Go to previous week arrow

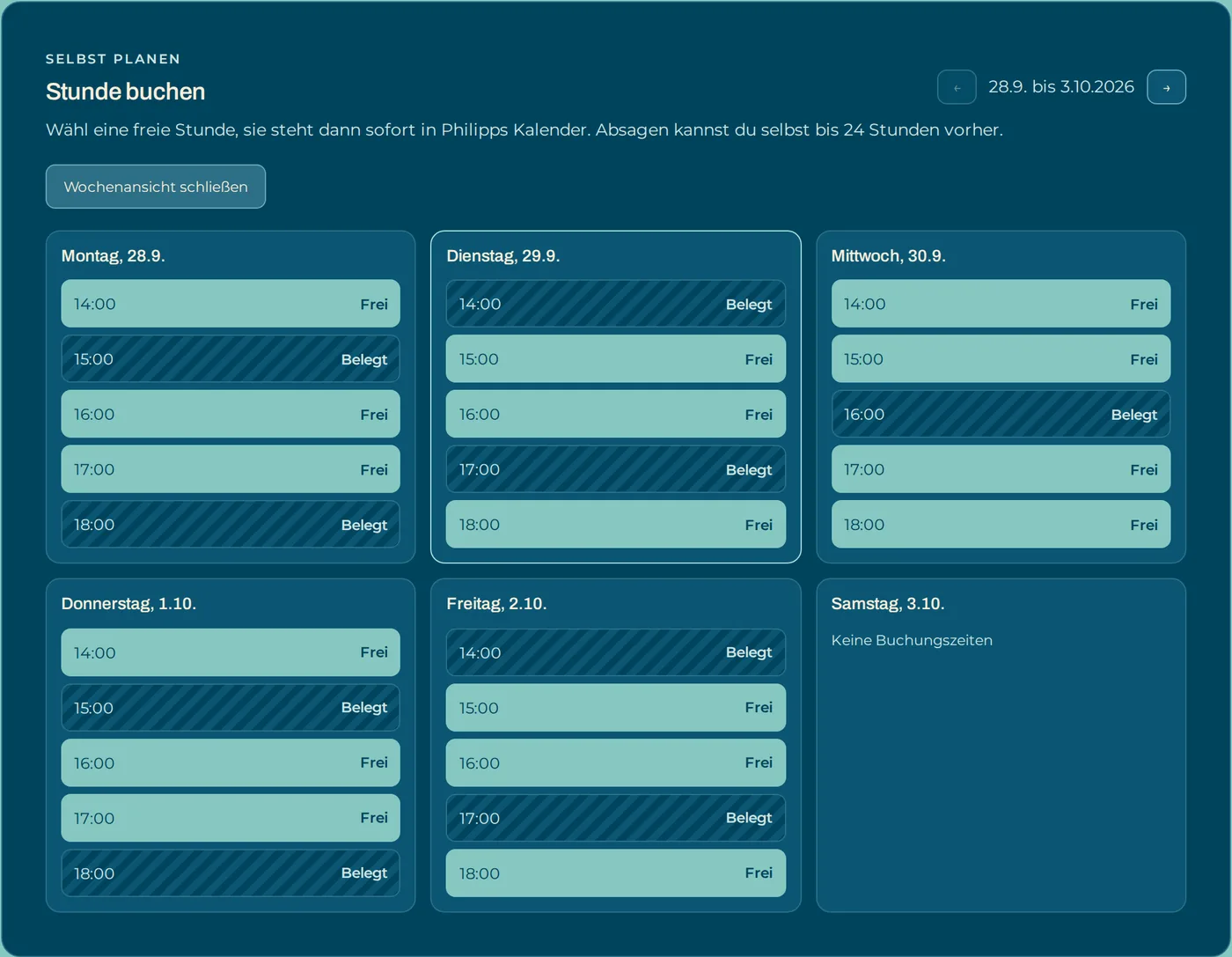(x=957, y=87)
